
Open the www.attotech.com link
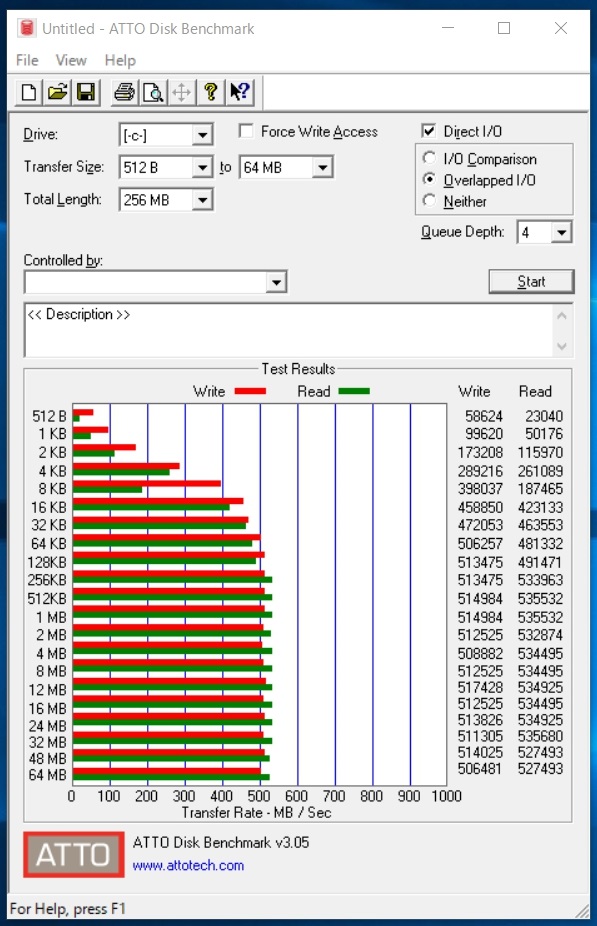[188, 865]
